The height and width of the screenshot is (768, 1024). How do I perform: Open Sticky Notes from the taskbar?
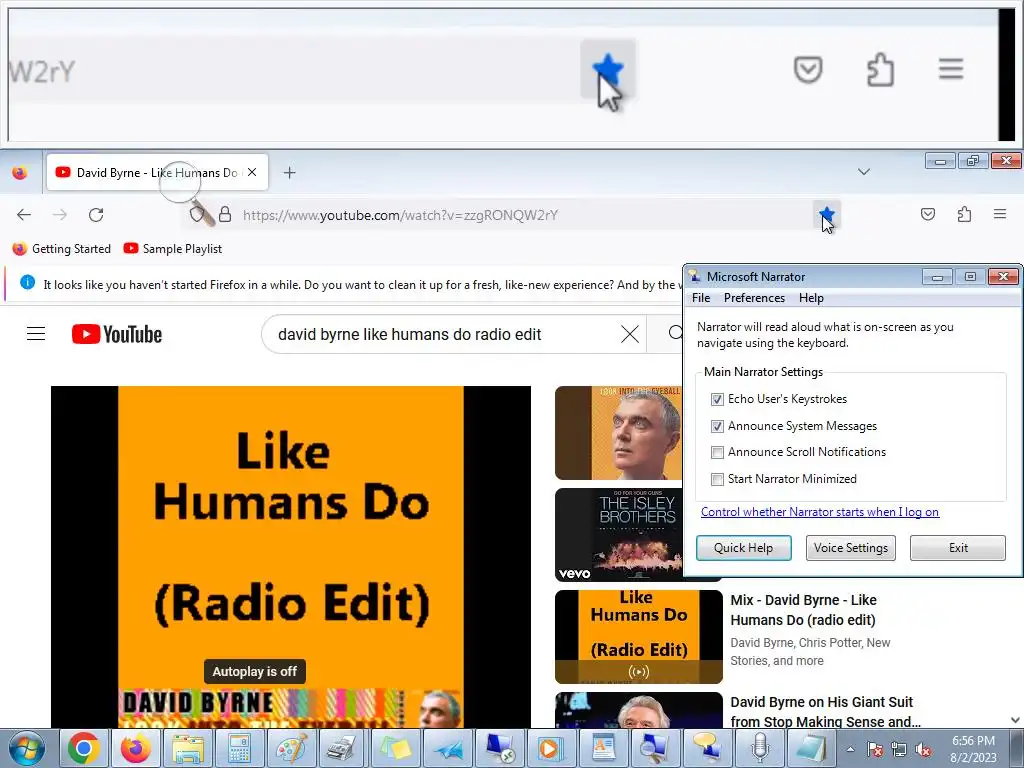(x=395, y=748)
